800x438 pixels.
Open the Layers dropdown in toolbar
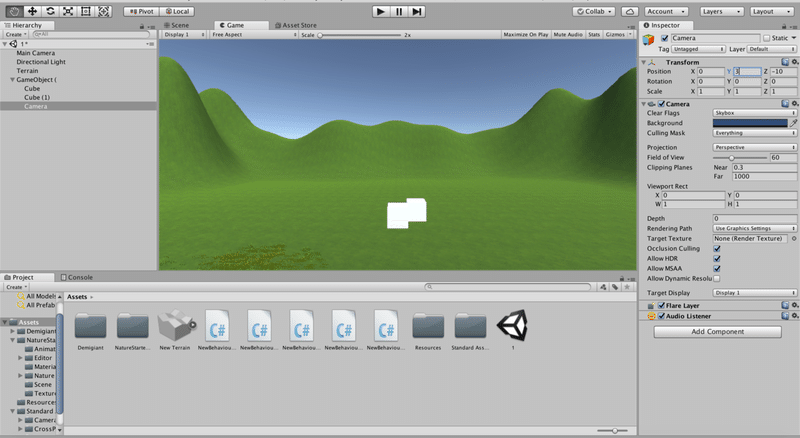[721, 11]
